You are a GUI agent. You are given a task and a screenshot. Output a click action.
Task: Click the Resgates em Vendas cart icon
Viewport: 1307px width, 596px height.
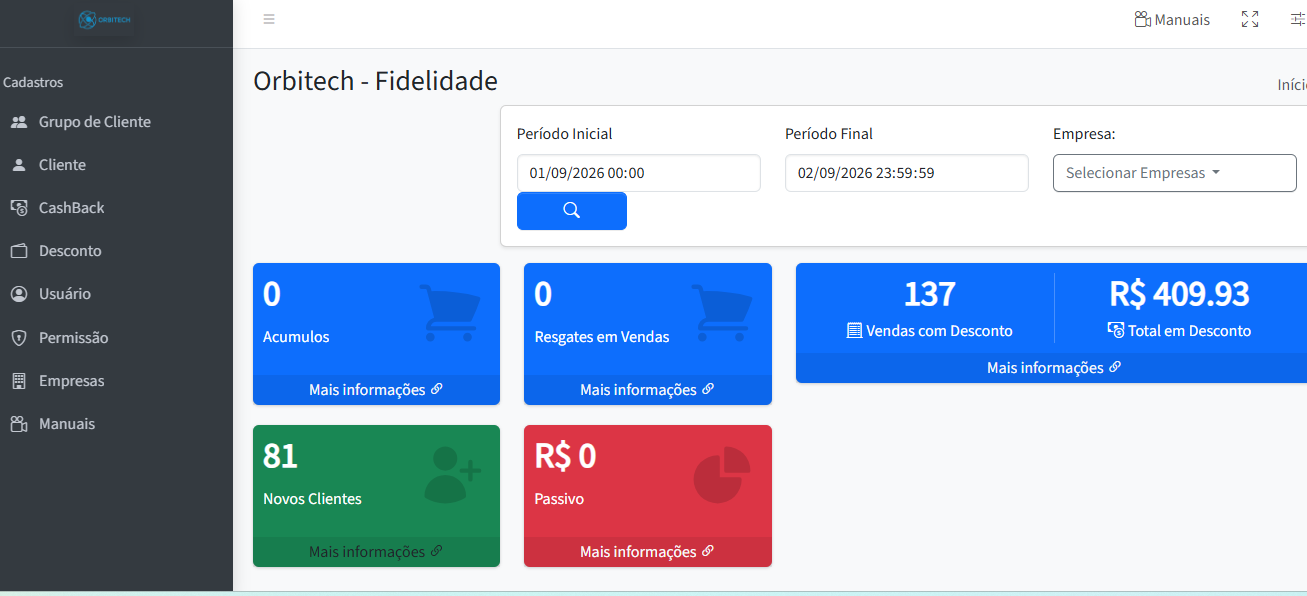tap(721, 313)
